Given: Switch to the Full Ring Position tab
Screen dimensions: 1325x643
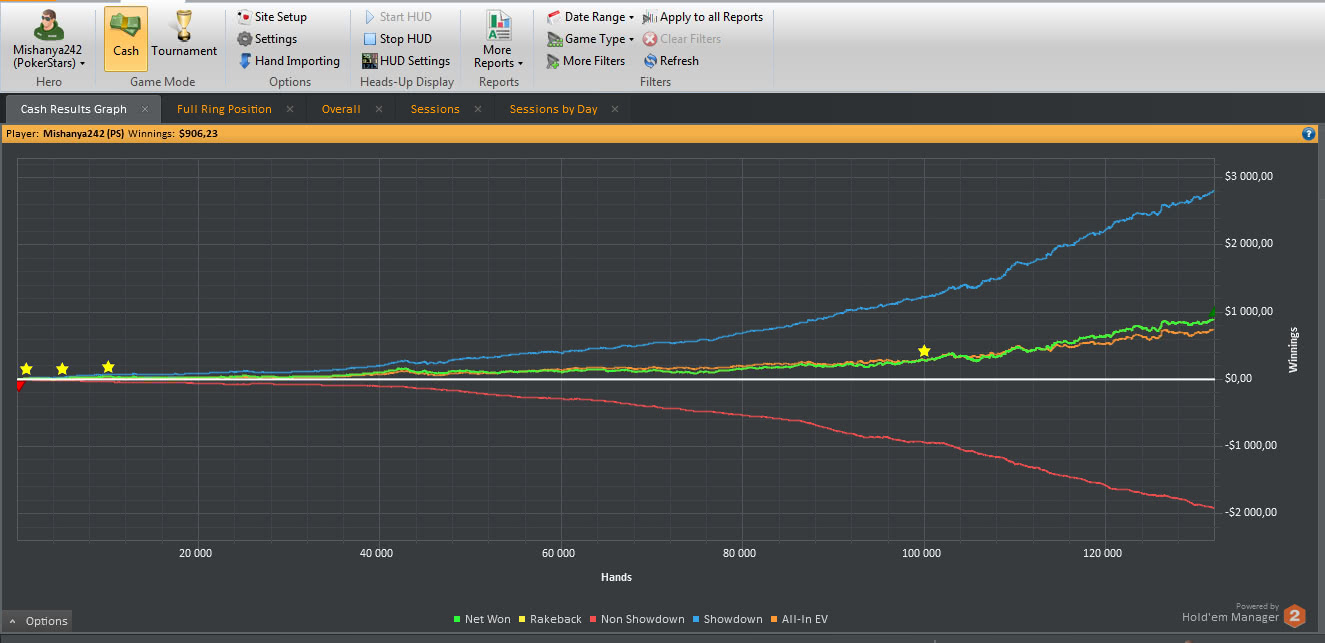Looking at the screenshot, I should (x=224, y=109).
